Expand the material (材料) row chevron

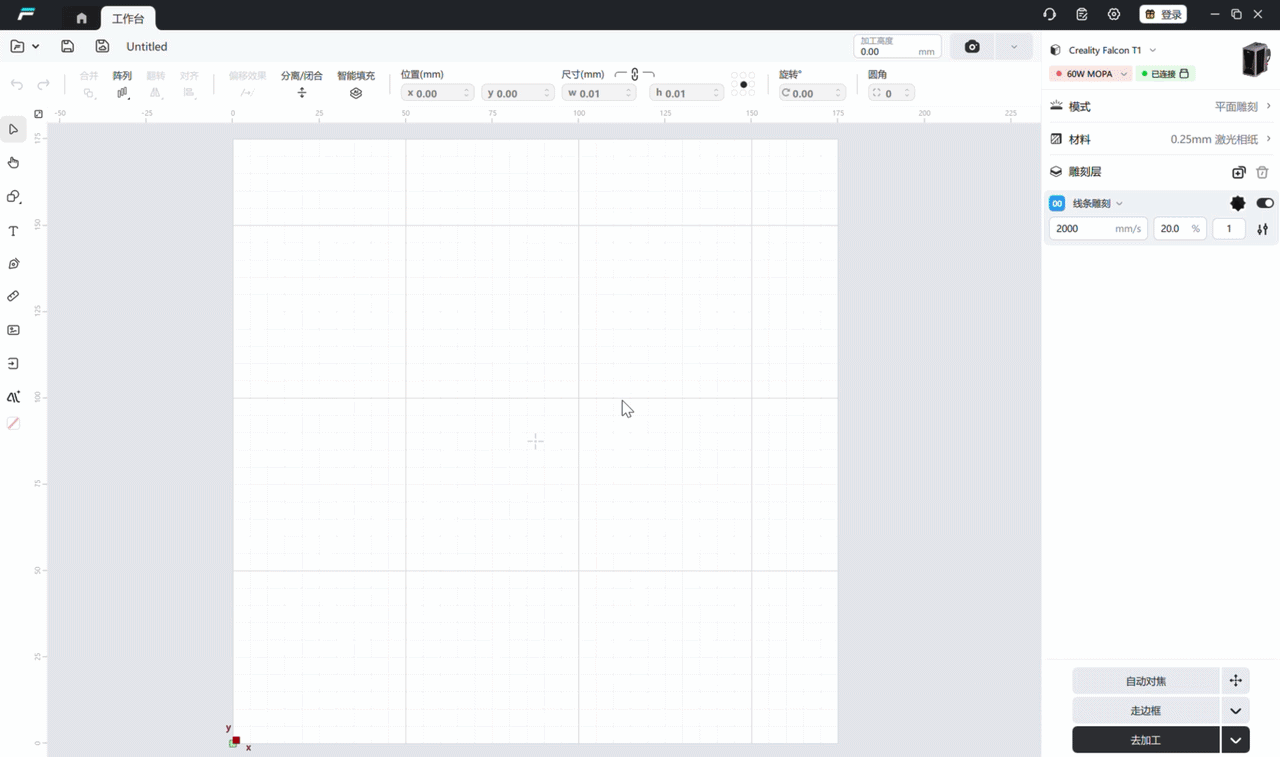click(1269, 139)
